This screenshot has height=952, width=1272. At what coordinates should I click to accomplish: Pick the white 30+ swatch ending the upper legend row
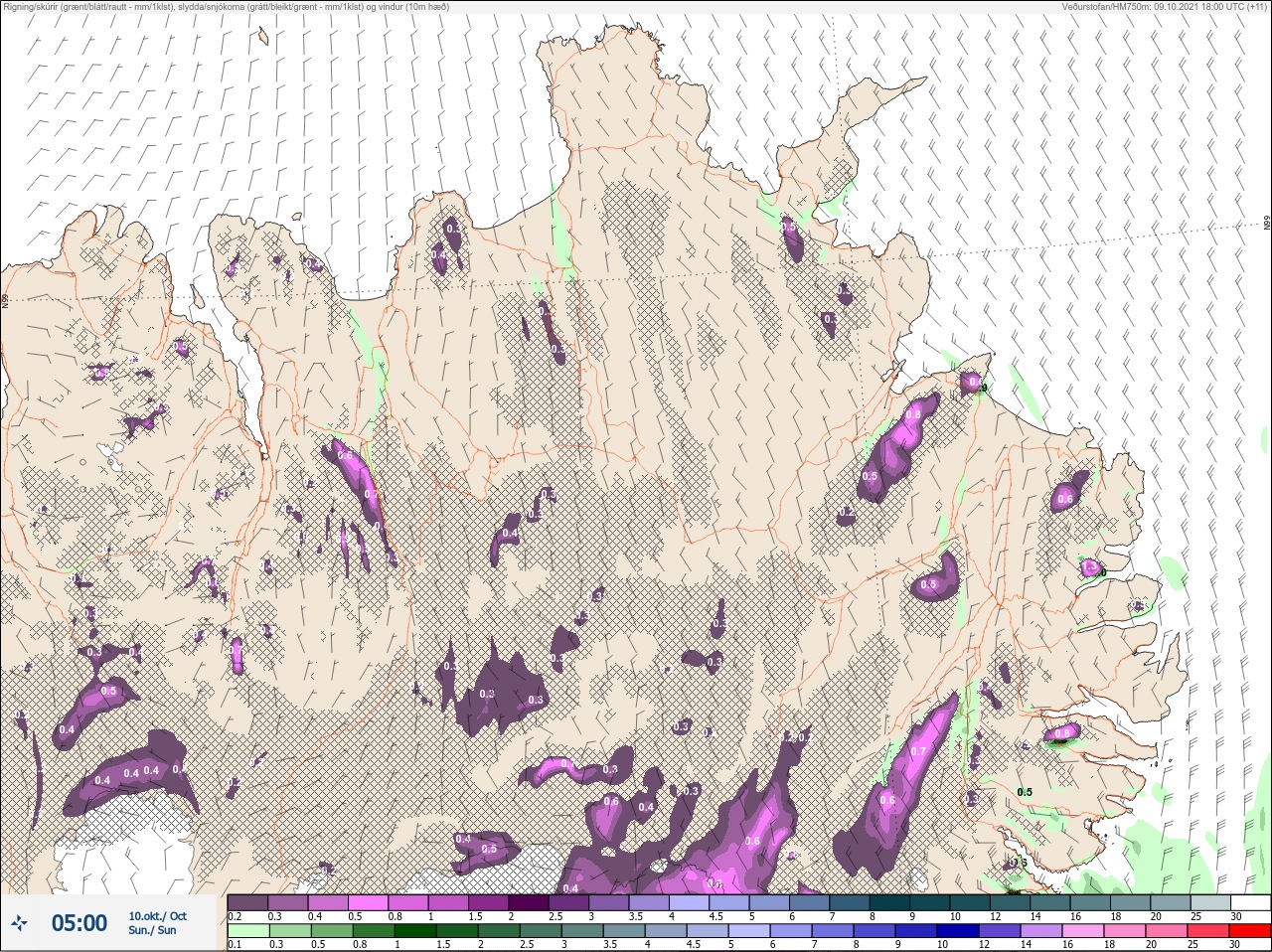pos(1251,902)
